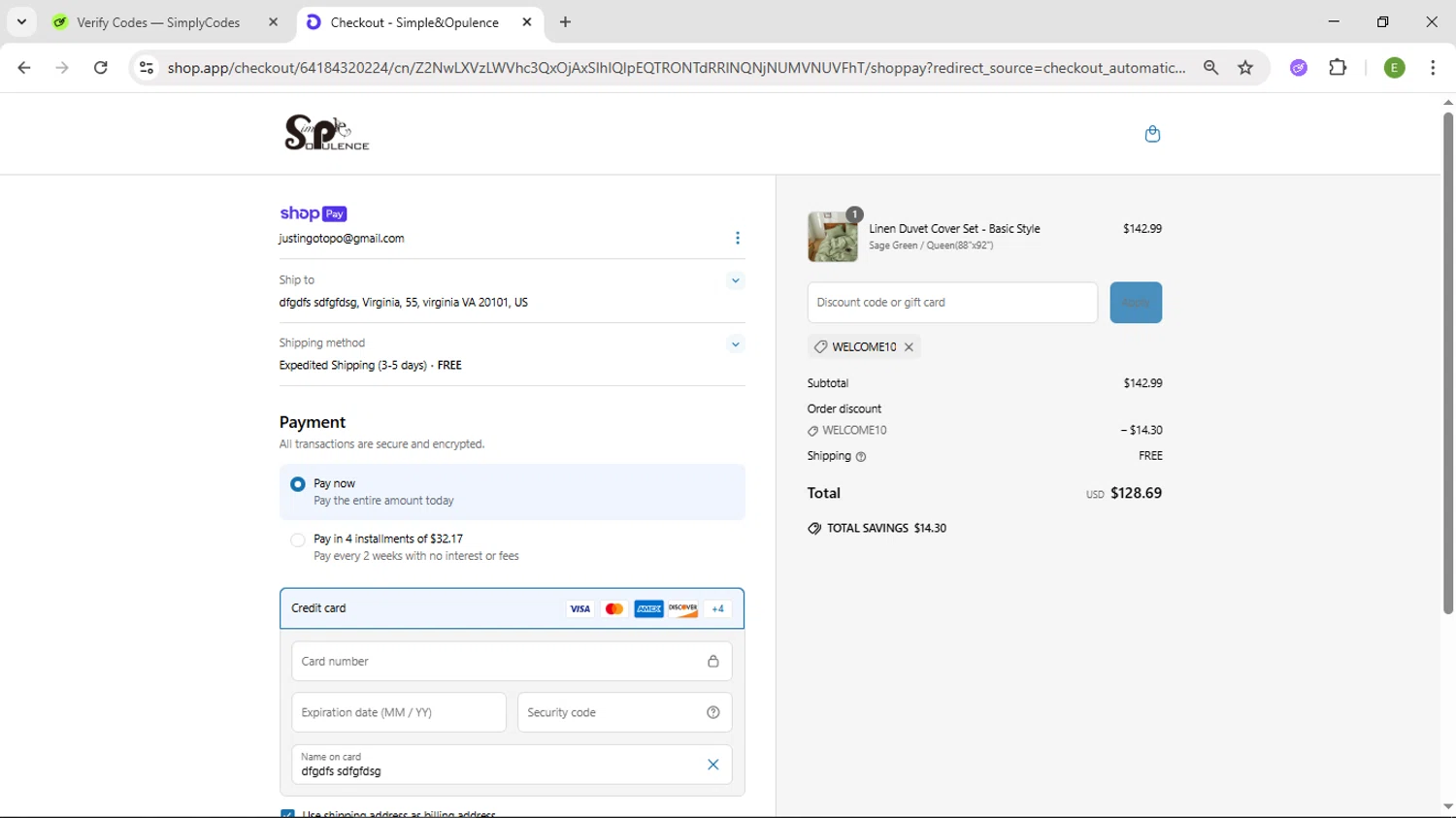Expand the Shipping method section
Screen dimensions: 1456x818
736,344
